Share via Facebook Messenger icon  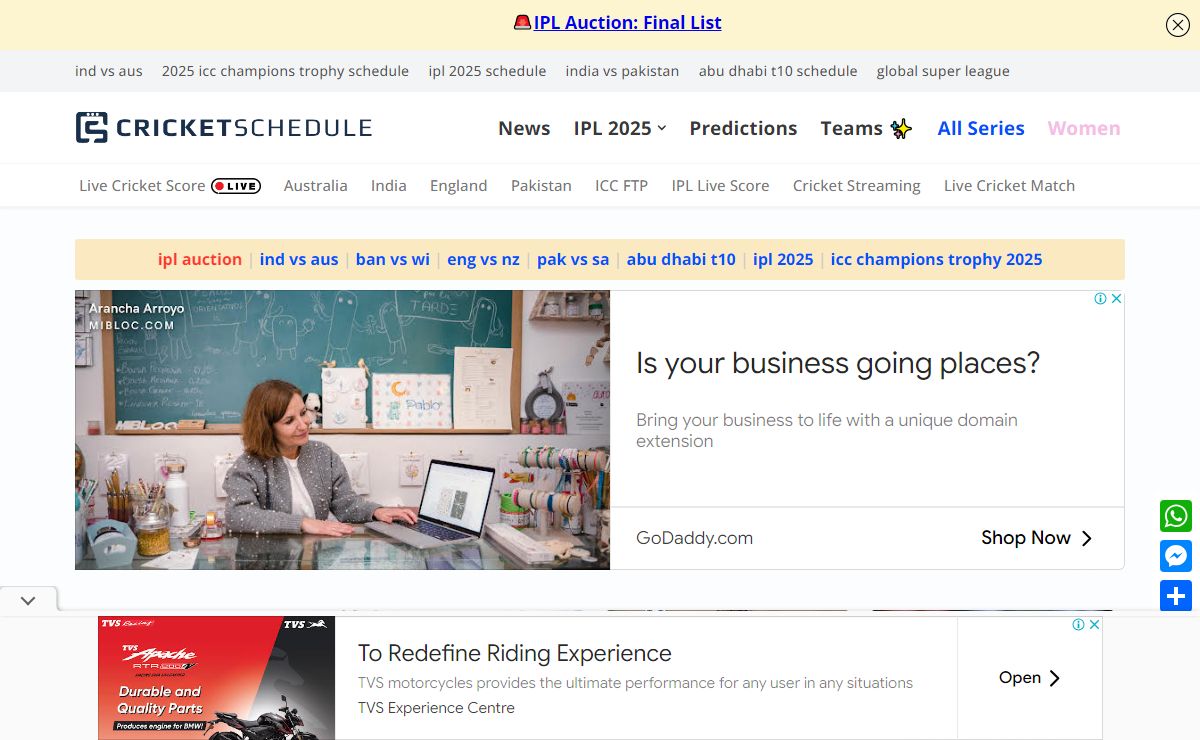tap(1176, 556)
